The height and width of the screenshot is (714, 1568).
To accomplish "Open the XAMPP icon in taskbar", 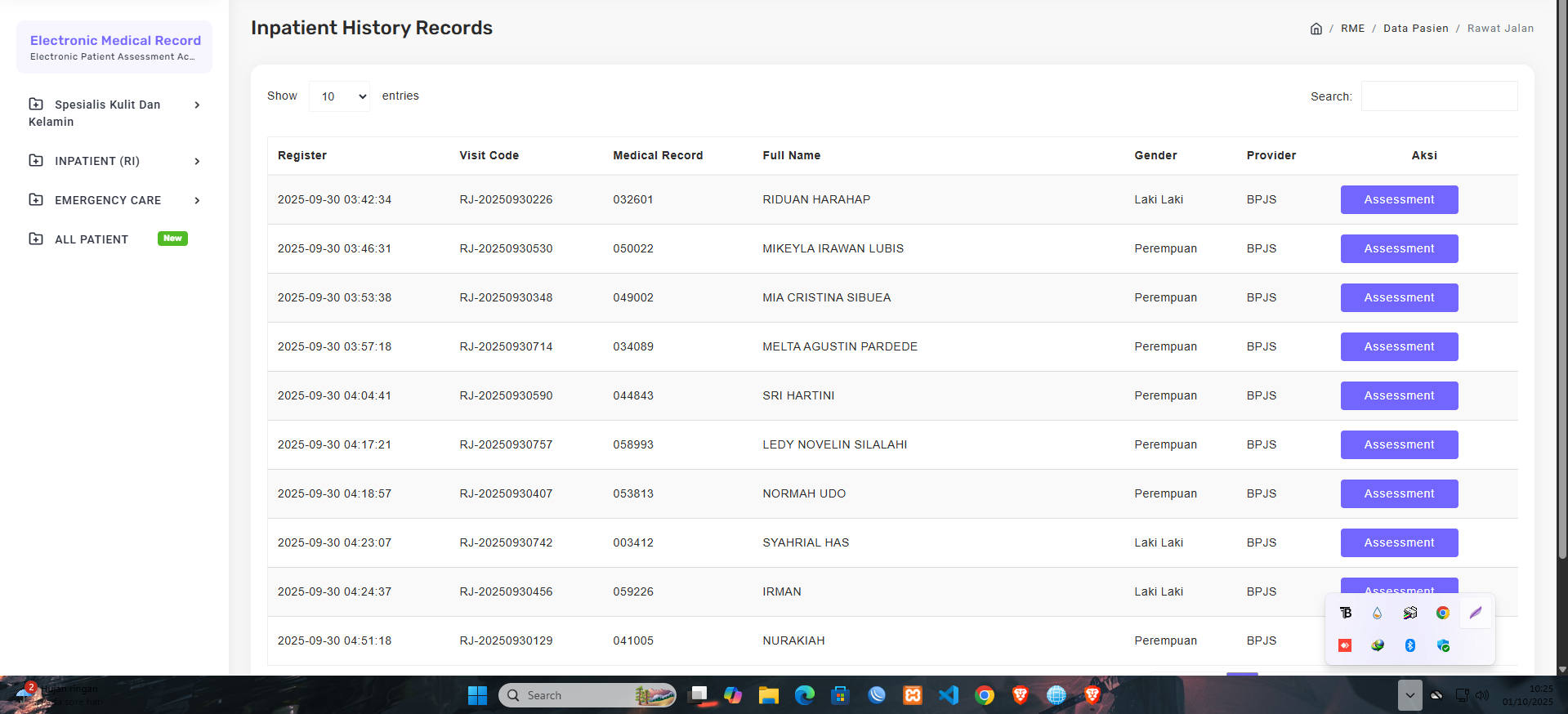I will pos(913,695).
